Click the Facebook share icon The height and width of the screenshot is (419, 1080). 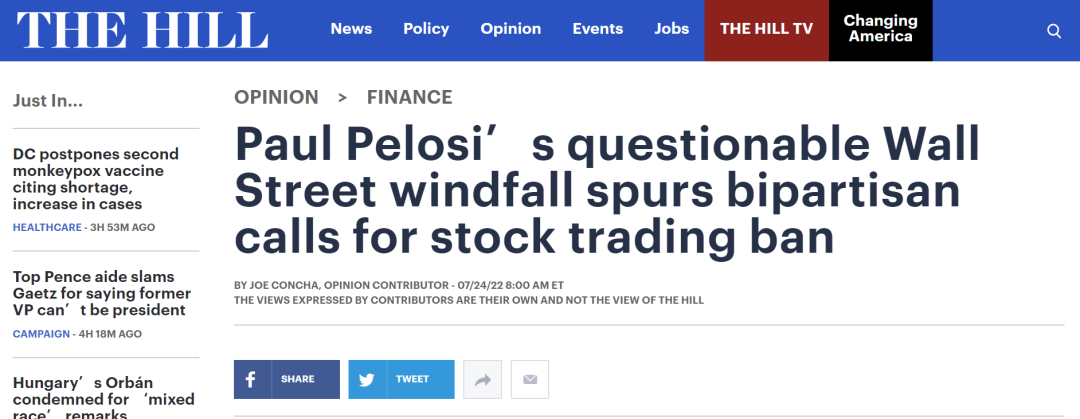(251, 380)
